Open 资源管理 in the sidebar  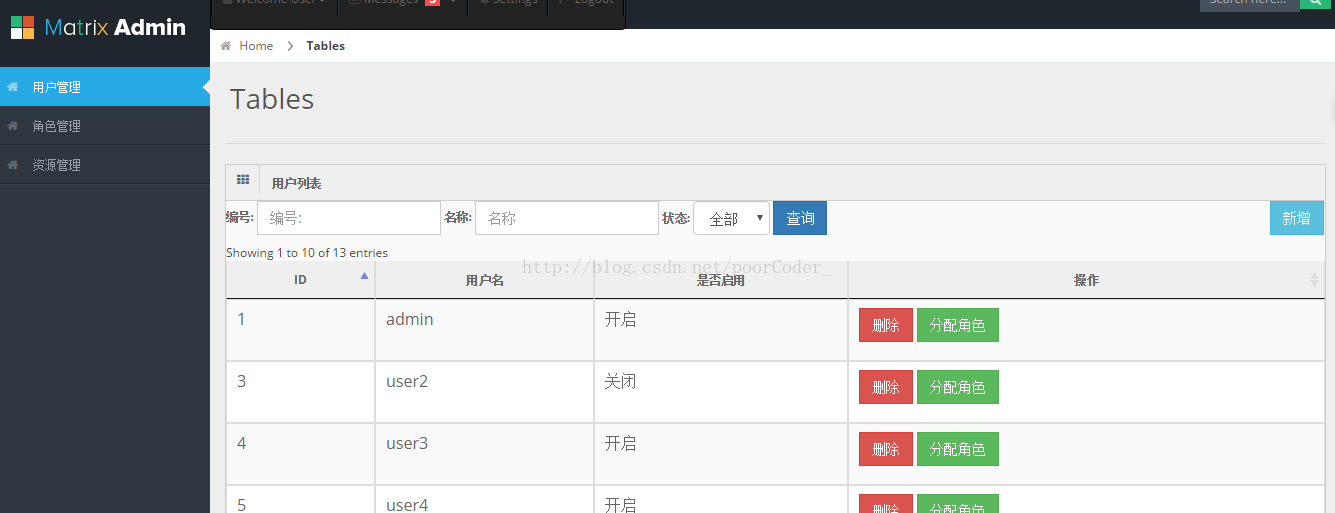(x=105, y=165)
